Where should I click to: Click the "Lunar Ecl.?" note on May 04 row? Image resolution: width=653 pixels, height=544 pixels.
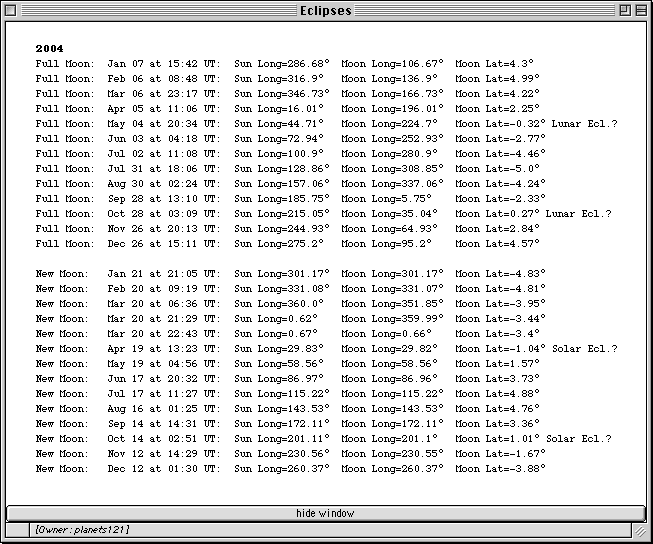584,124
